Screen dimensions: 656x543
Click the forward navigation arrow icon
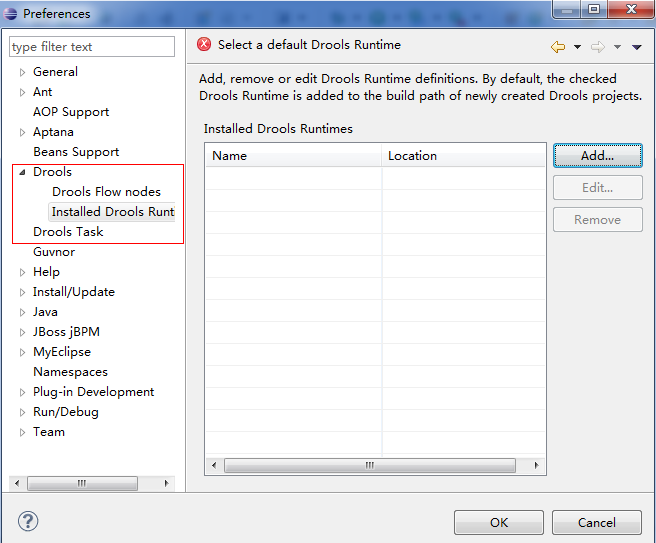tap(598, 47)
